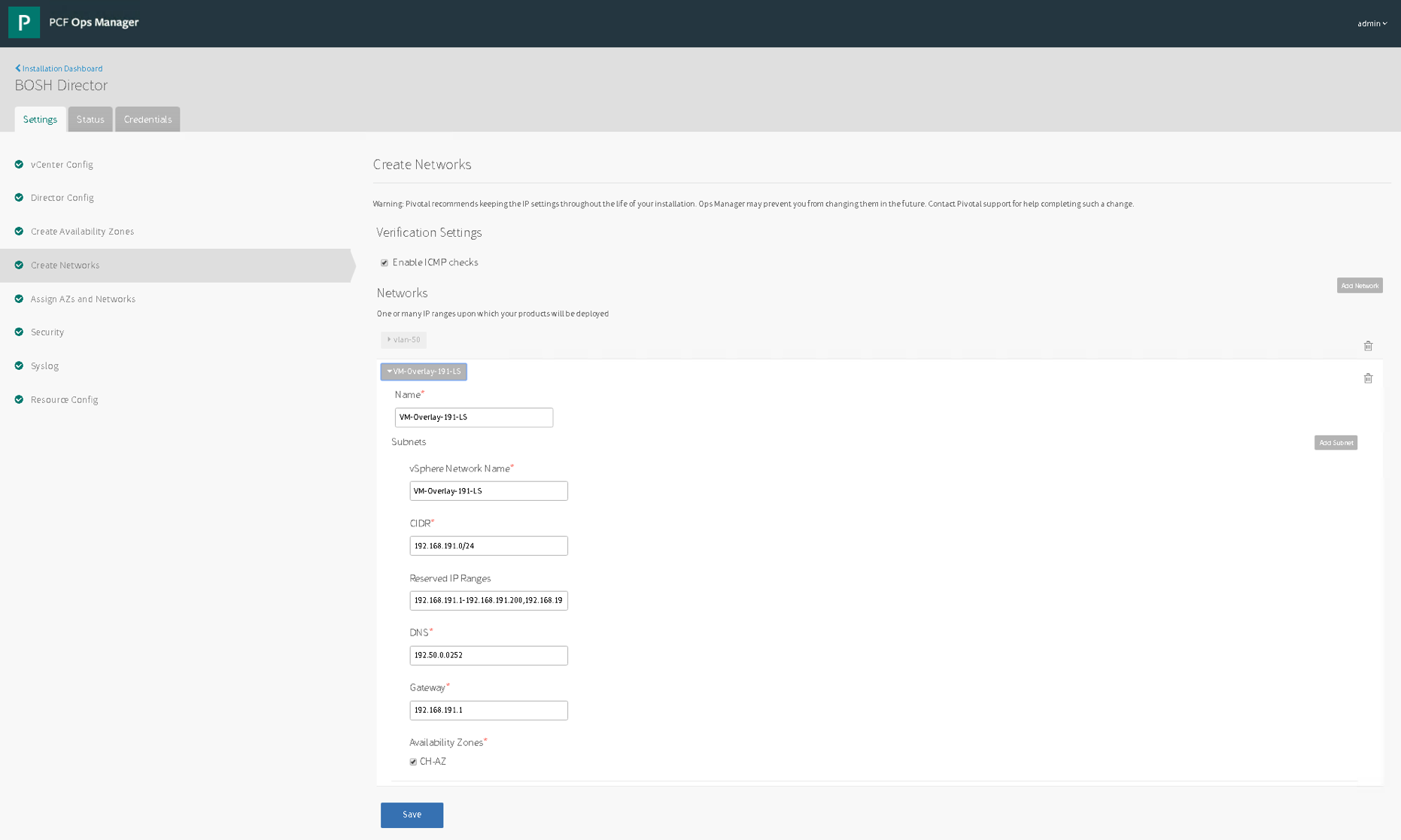Expand the vlan-50 network section
The height and width of the screenshot is (840, 1401).
coord(403,340)
